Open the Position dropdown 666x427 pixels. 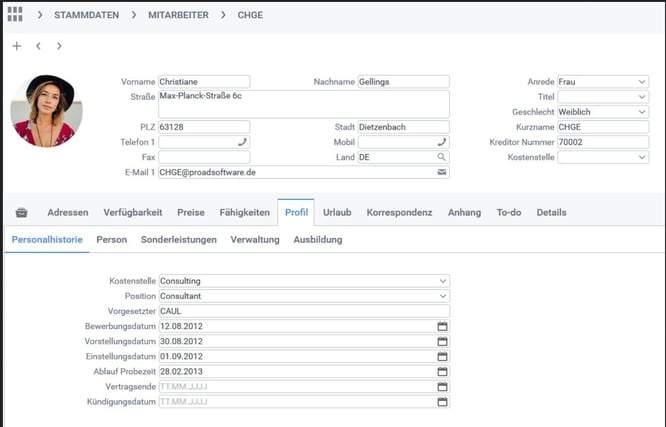(x=442, y=296)
